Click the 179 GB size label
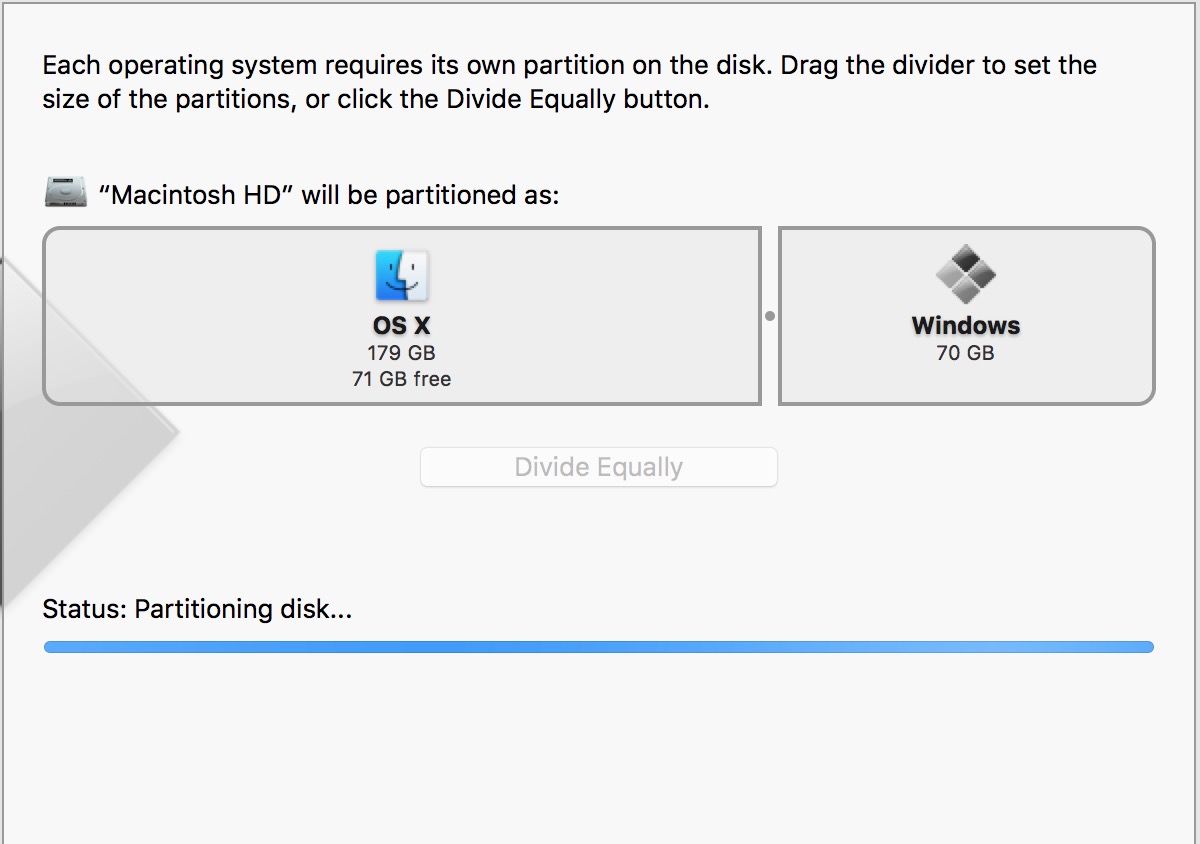This screenshot has height=844, width=1200. [401, 352]
